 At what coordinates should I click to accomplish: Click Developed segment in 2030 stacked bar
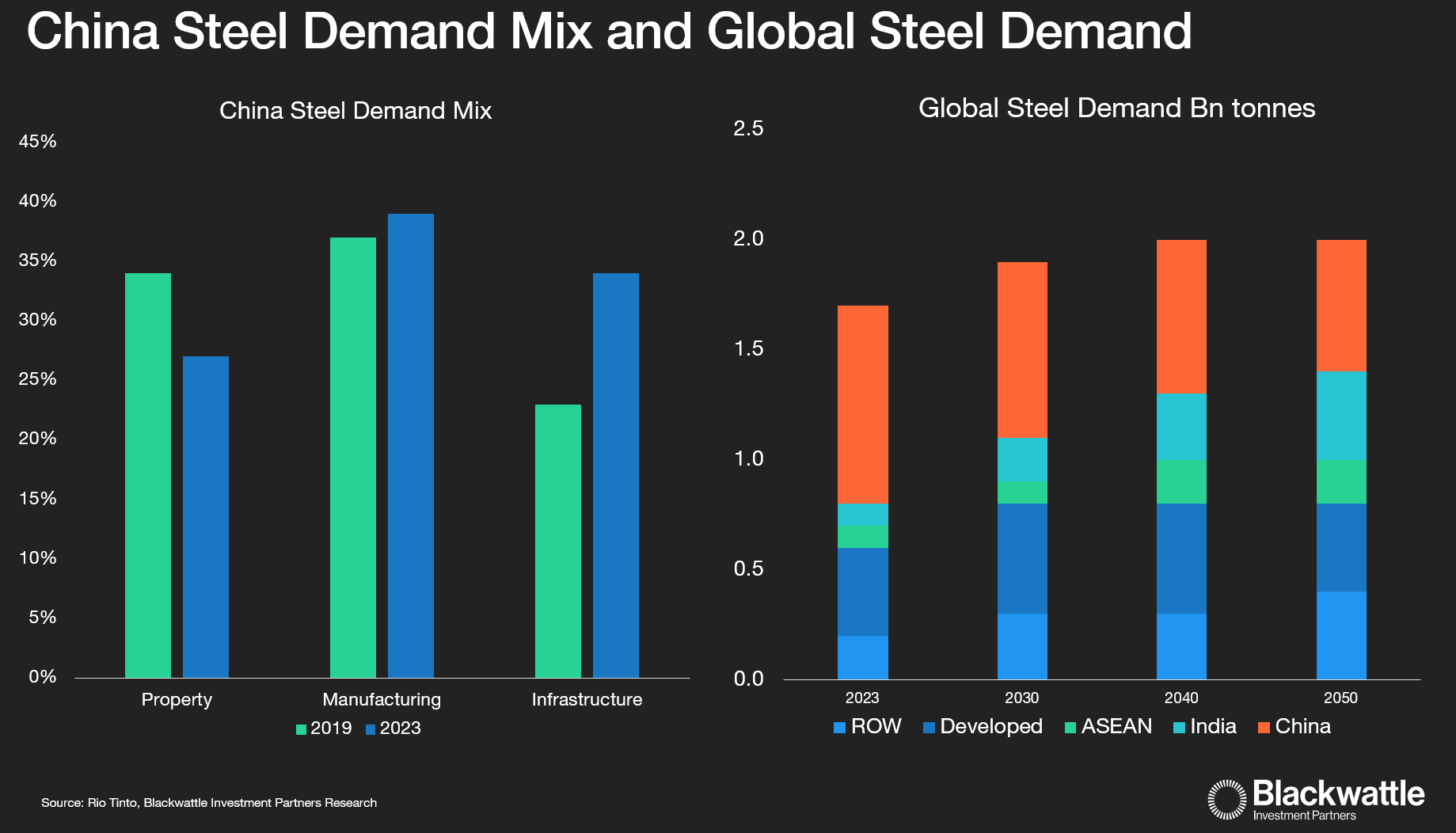[1022, 558]
